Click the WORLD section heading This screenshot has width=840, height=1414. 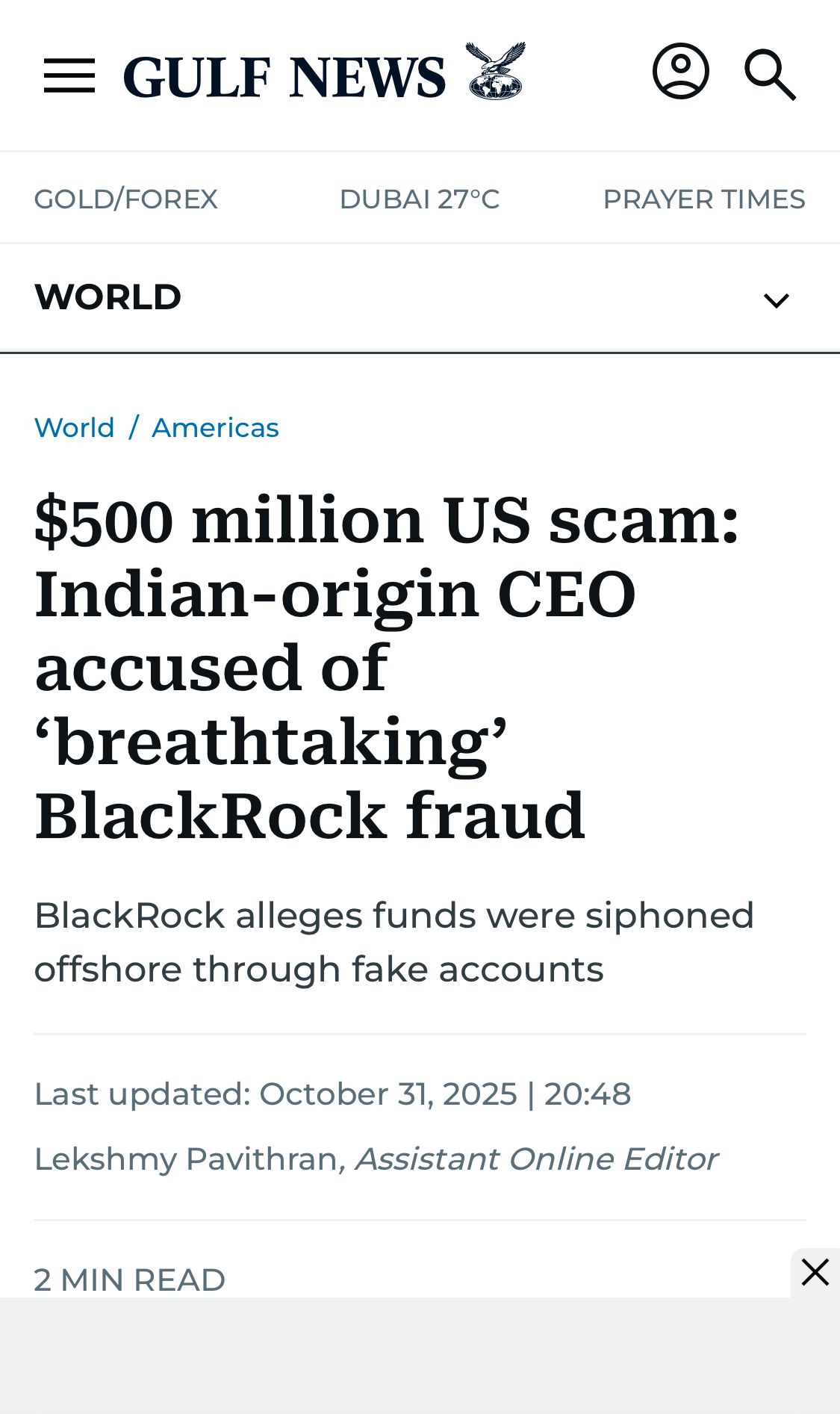(108, 297)
